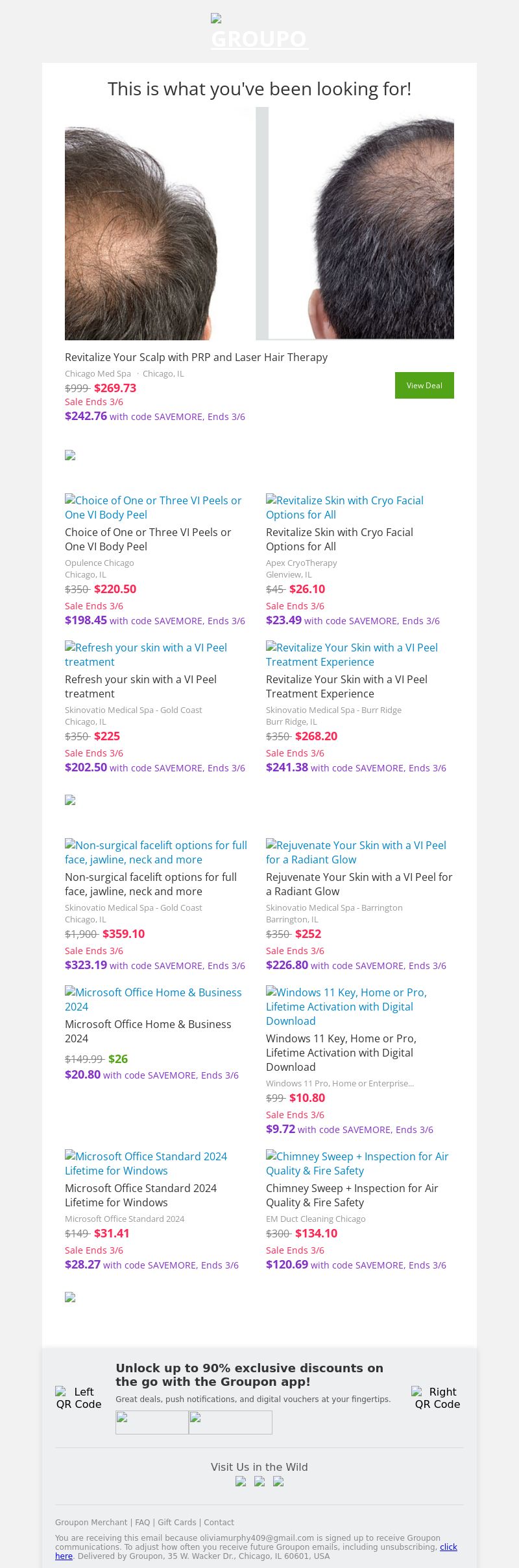Viewport: 519px width, 1568px height.
Task: Click the second app store badge
Action: pyautogui.click(x=230, y=1422)
